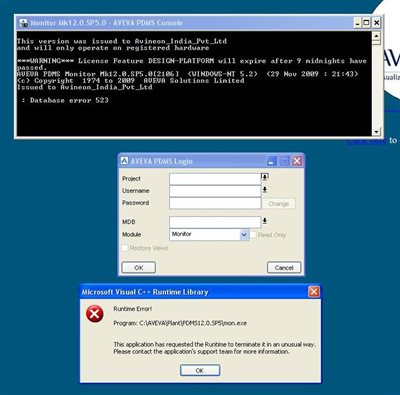Click the MDB input field
The height and width of the screenshot is (395, 400).
[x=215, y=222]
